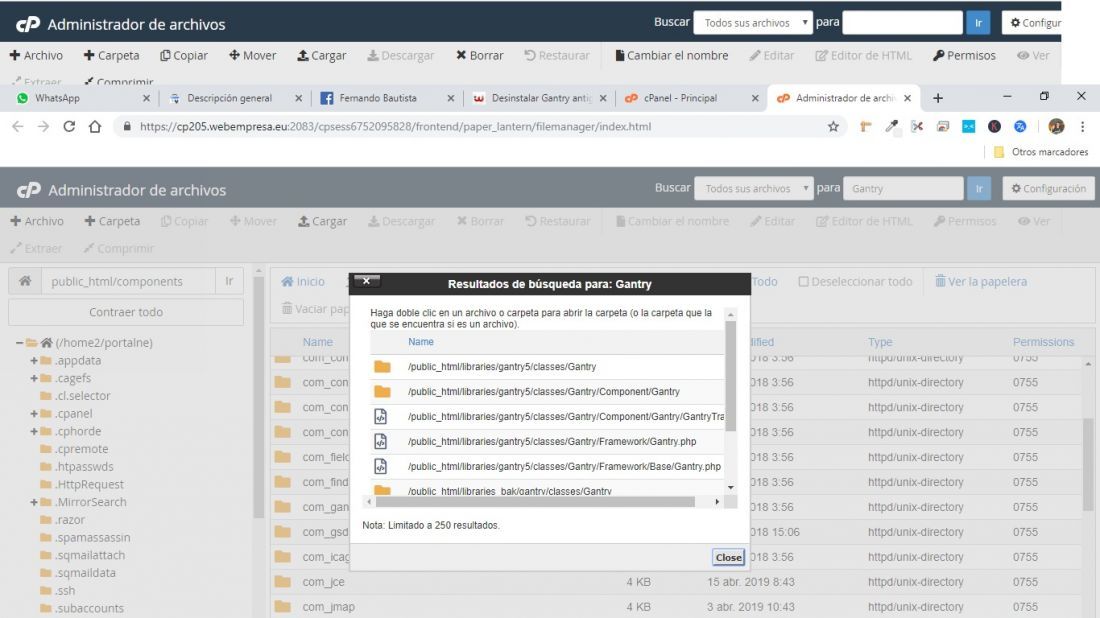The image size is (1100, 618).
Task: Click Borrar in the top banner toolbar
Action: (480, 55)
